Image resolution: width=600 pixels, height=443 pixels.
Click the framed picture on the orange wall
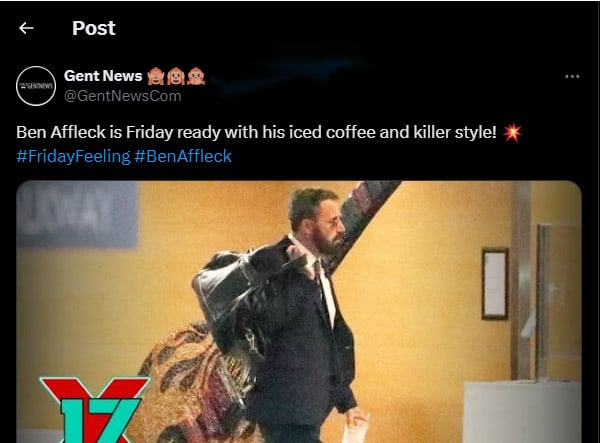click(495, 284)
